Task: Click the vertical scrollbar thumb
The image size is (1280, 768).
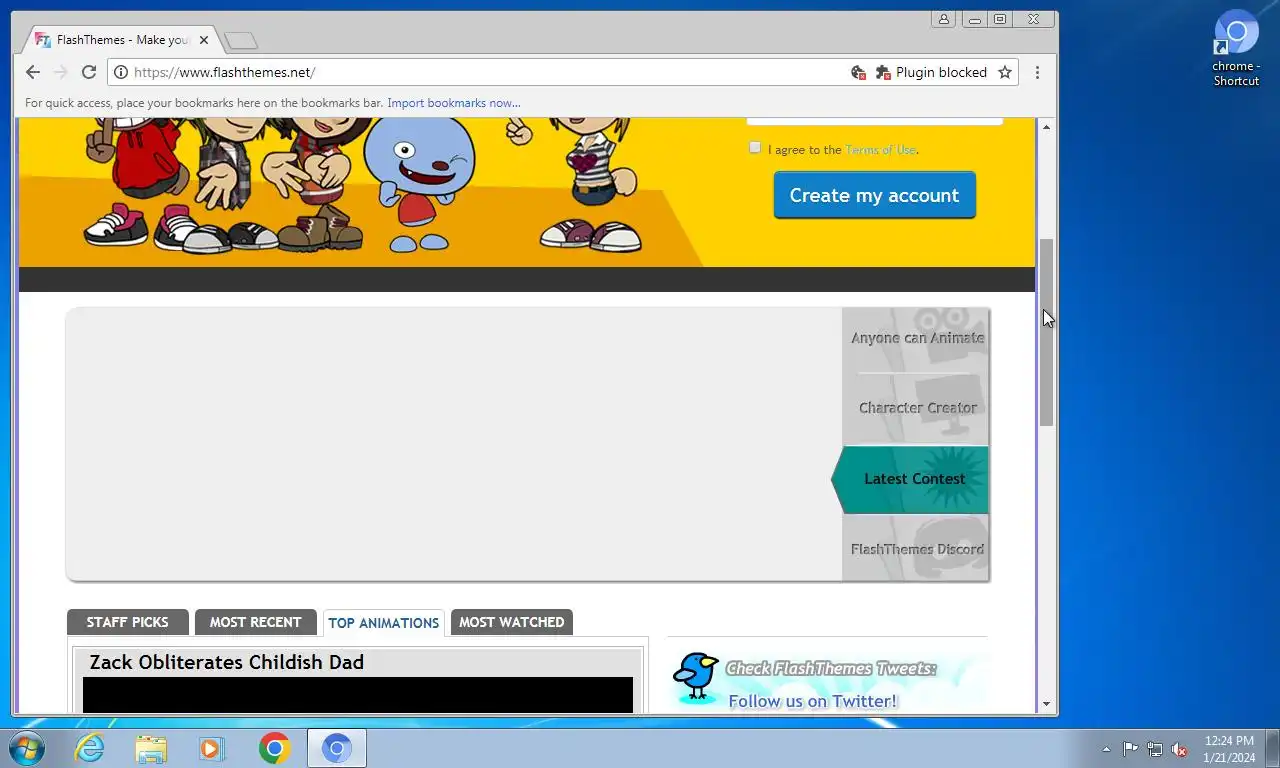Action: point(1047,333)
